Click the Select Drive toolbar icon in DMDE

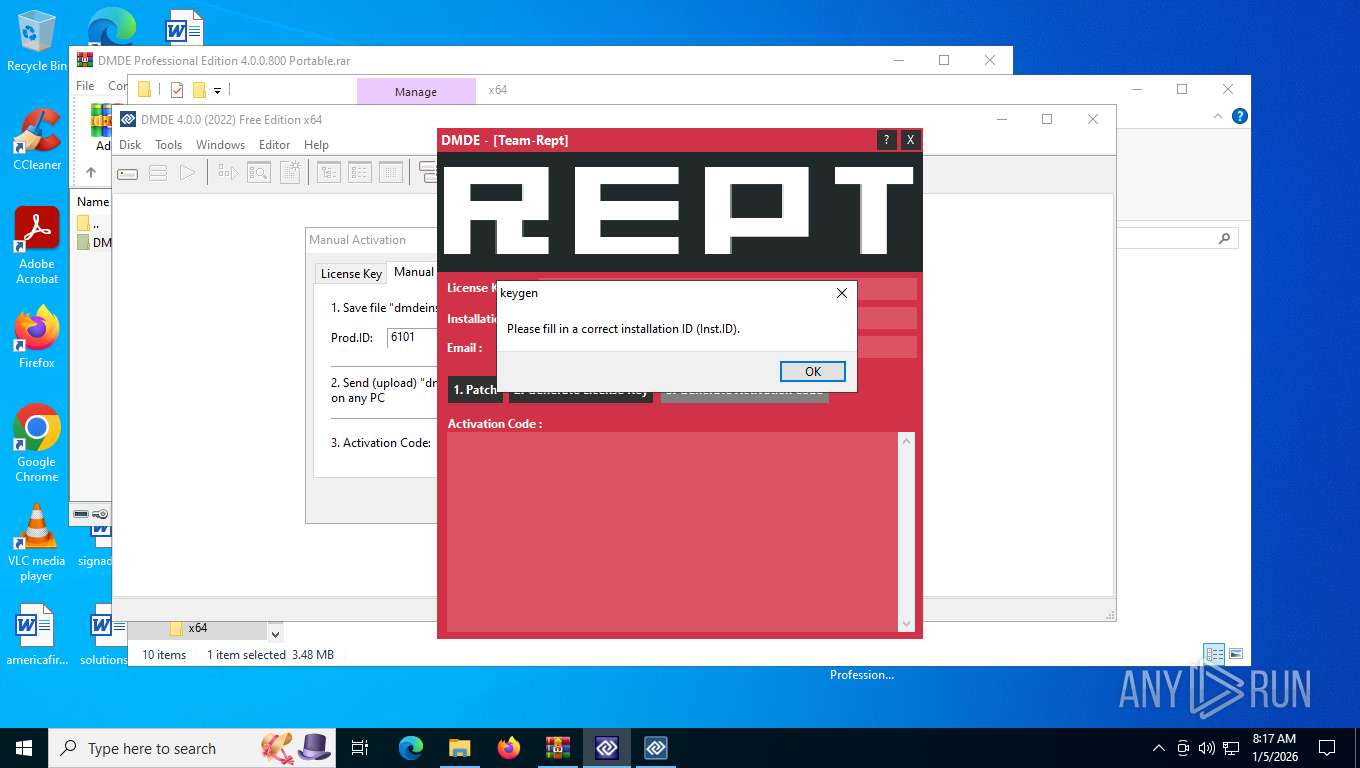tap(128, 173)
